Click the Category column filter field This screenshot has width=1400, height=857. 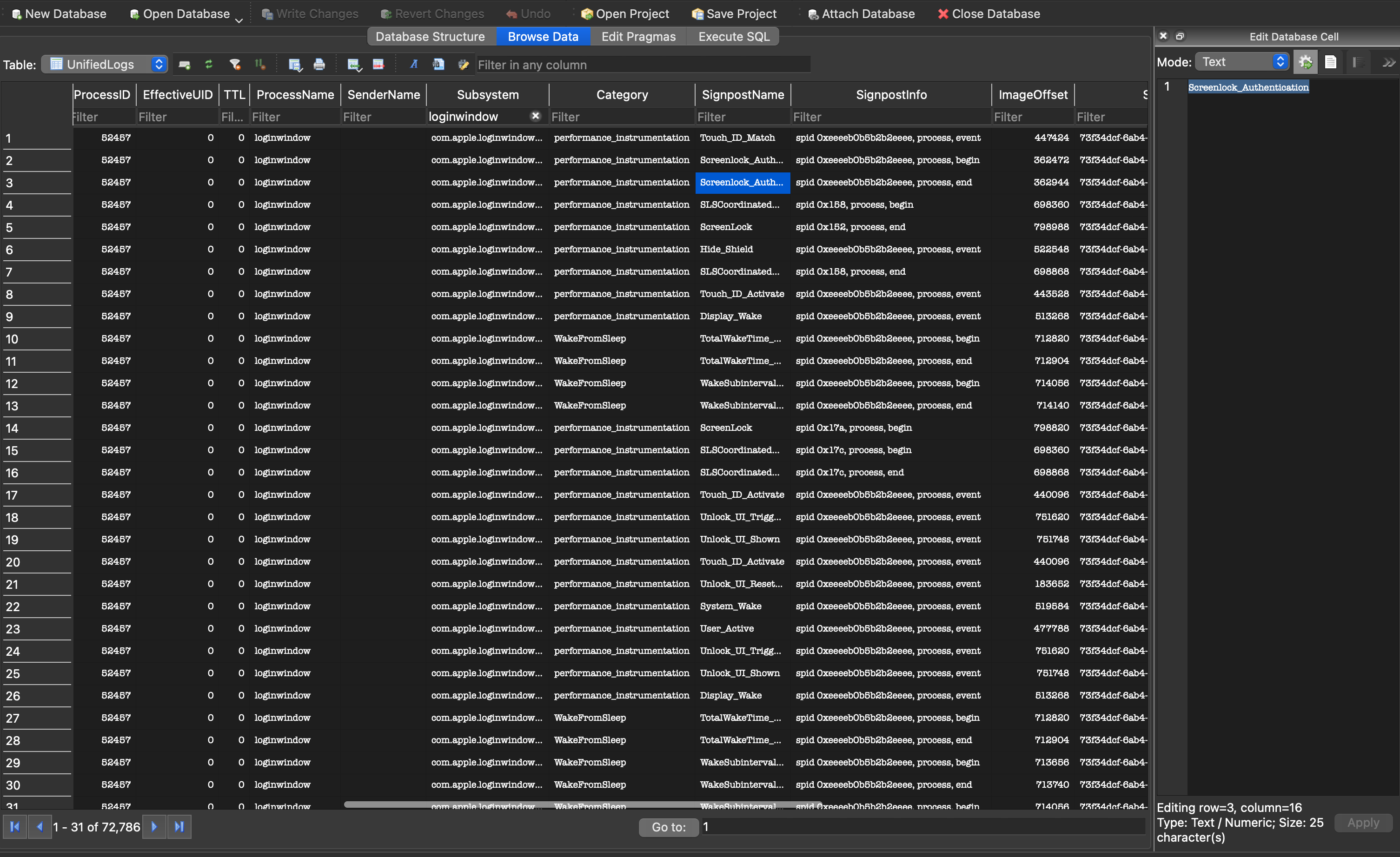[622, 117]
